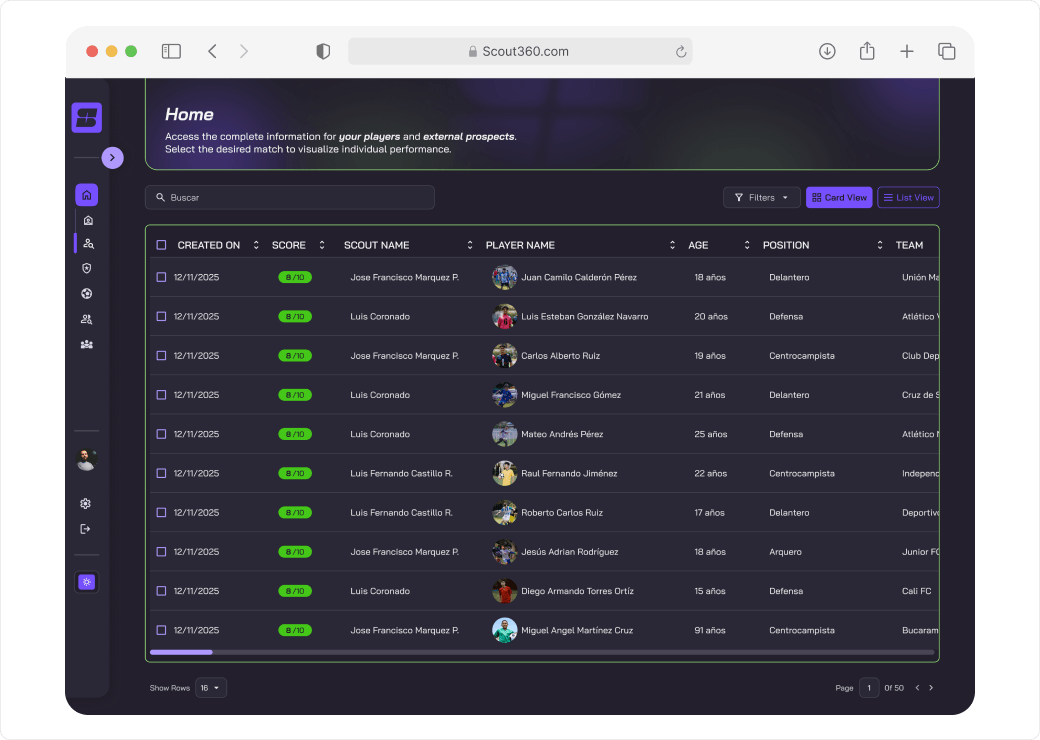Select the checkbox for Diego Armando Torres Ortíz row

[x=161, y=591]
